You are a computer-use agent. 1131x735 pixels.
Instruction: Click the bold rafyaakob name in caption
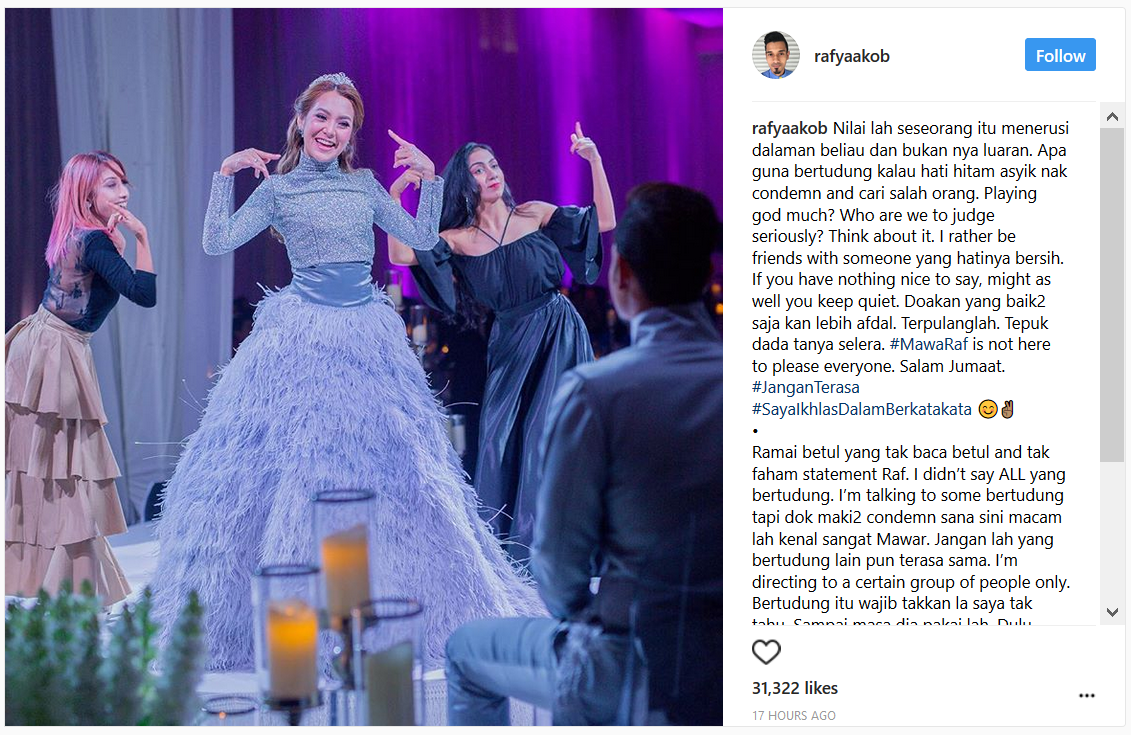789,128
